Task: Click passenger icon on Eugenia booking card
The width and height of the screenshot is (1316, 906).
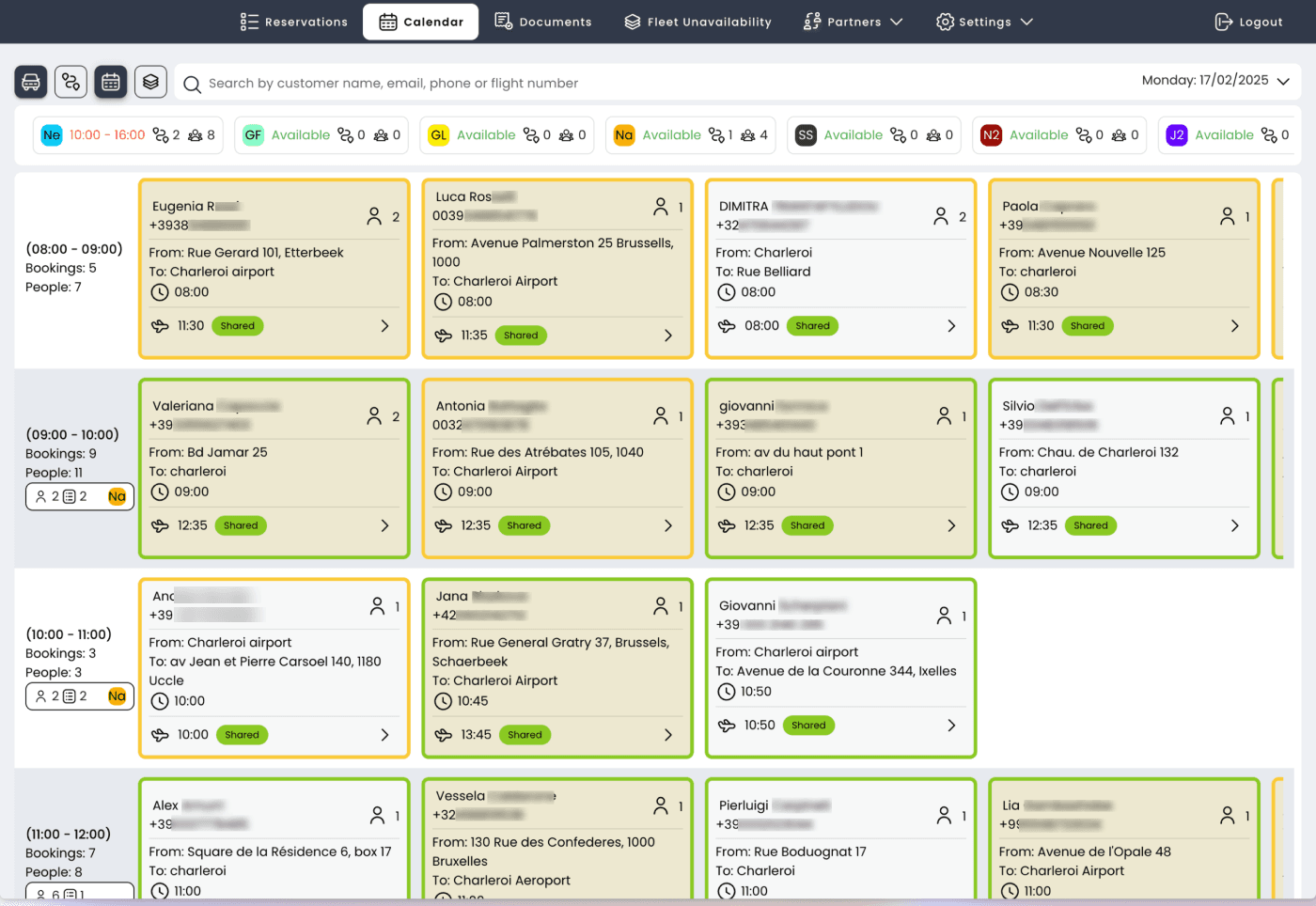Action: pyautogui.click(x=374, y=216)
